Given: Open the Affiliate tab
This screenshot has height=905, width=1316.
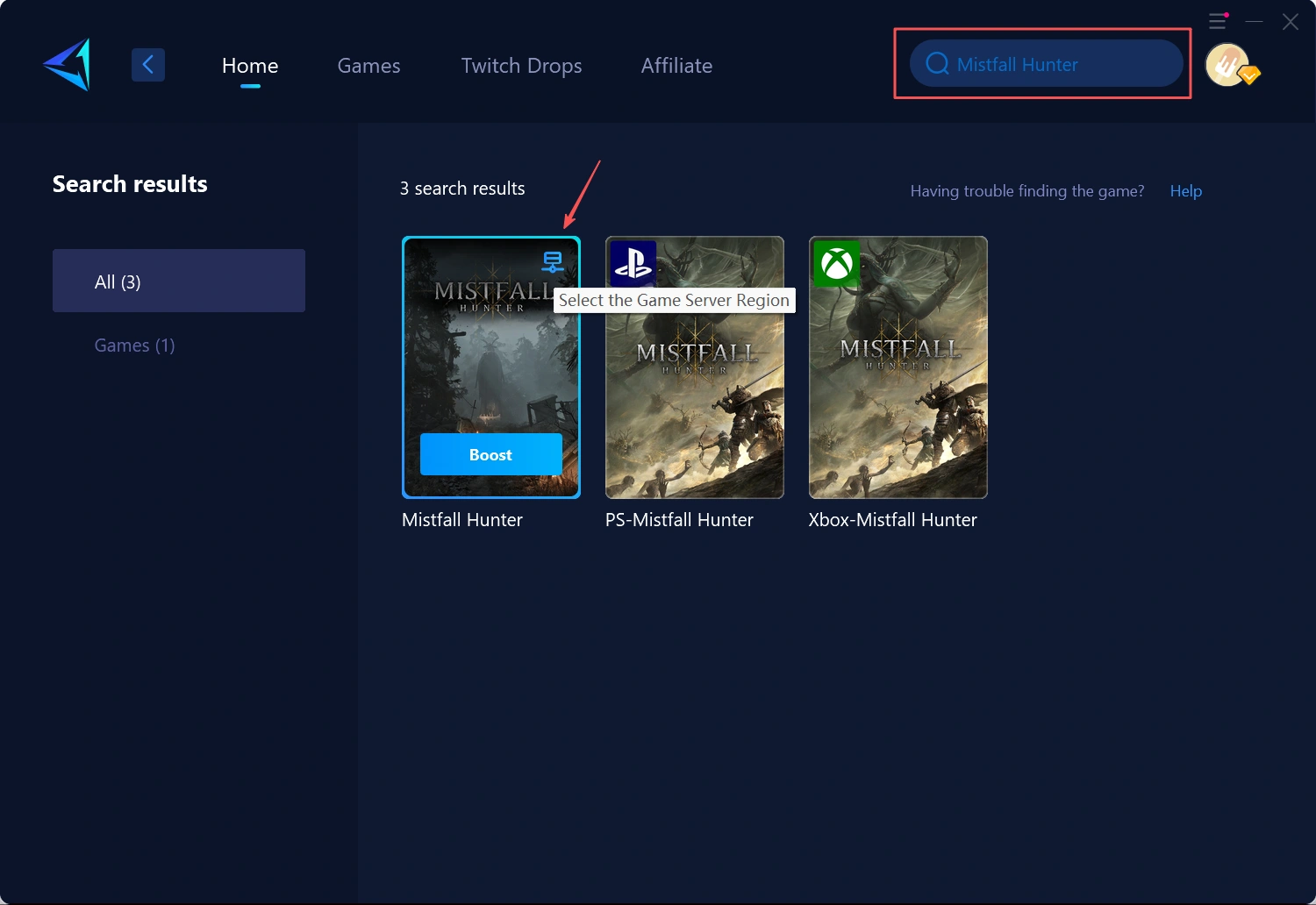Looking at the screenshot, I should 676,66.
